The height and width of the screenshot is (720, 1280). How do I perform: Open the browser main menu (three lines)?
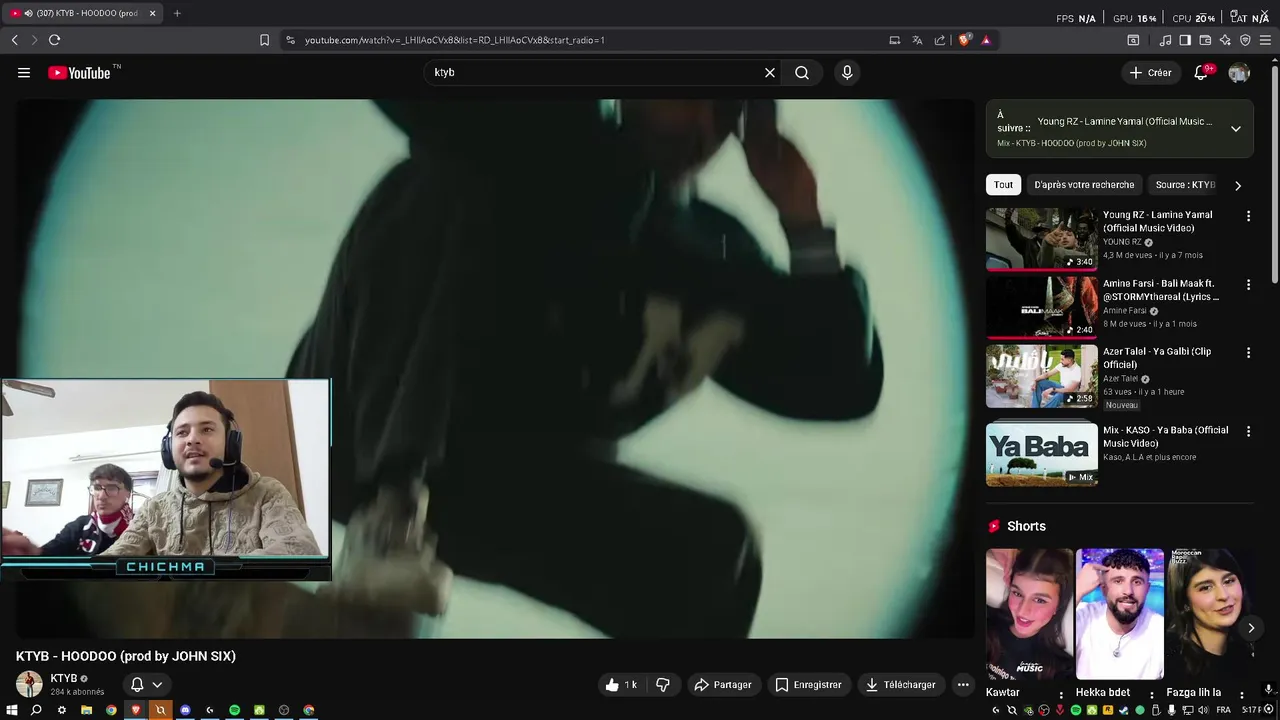tap(1266, 40)
